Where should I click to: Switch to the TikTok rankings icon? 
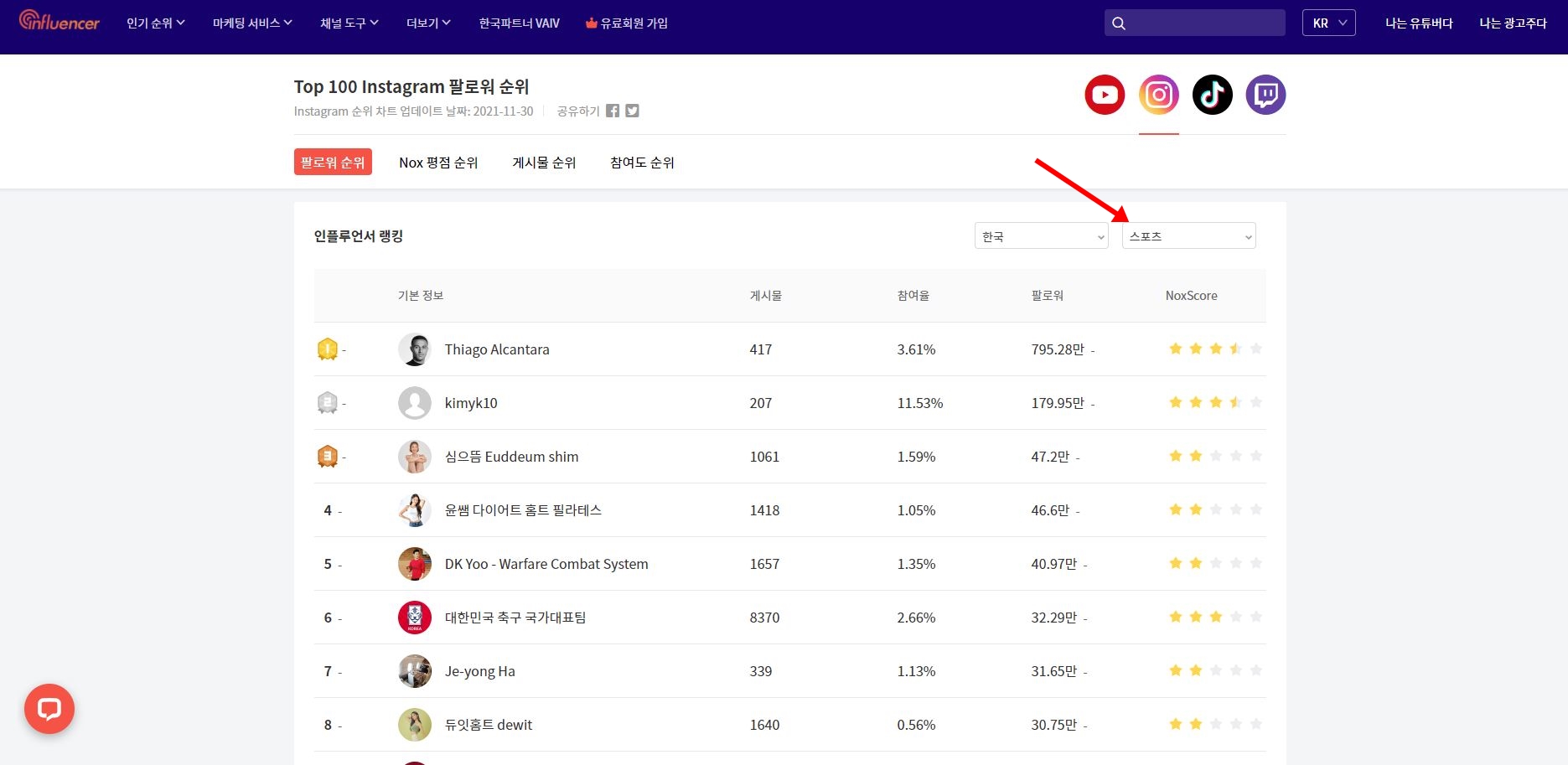(1213, 95)
